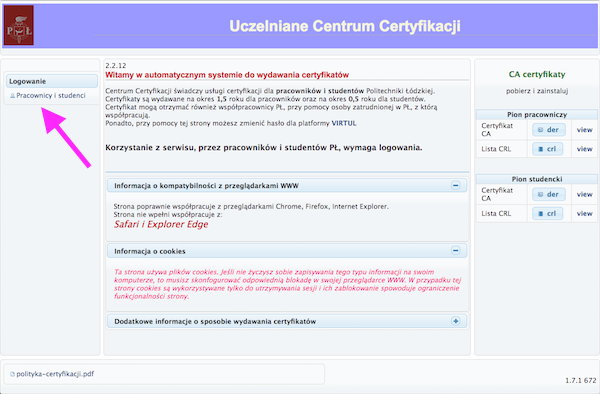View Pion pracowniczy Certyfikat CA
Viewport: 600px width, 394px height.
click(x=584, y=130)
